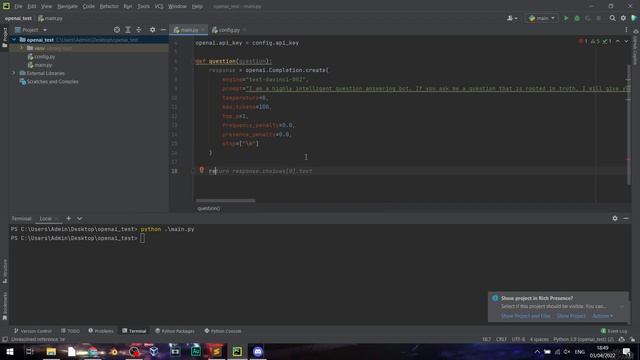
Task: Hide the Project tool window
Action: [x=163, y=30]
